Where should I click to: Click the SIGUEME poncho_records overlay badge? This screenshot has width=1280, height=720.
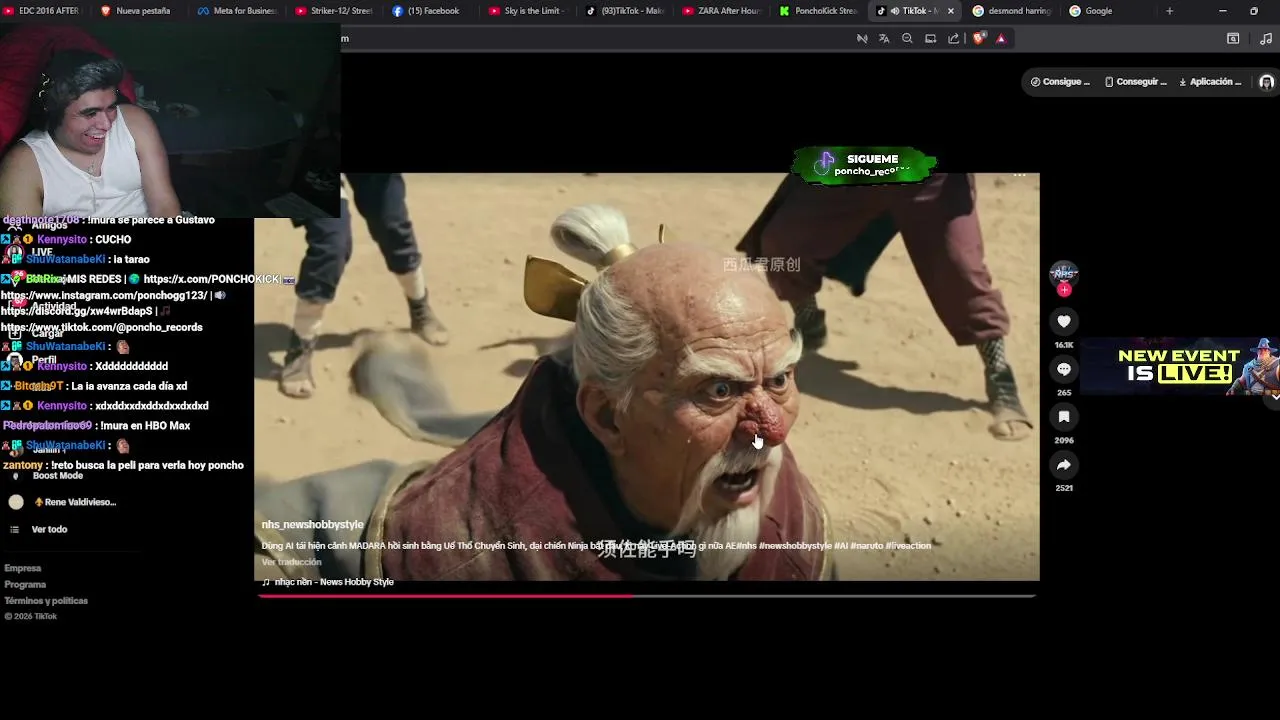coord(865,164)
